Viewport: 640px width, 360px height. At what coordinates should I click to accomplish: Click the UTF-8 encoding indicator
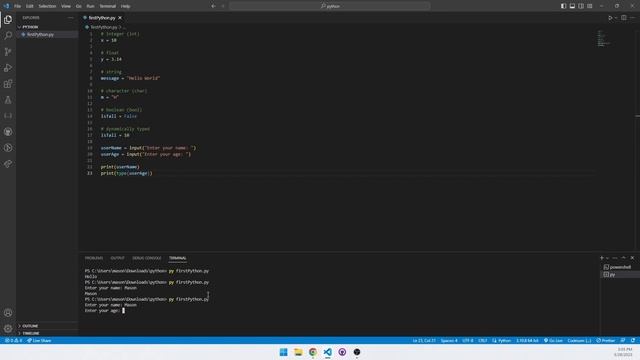(468, 340)
